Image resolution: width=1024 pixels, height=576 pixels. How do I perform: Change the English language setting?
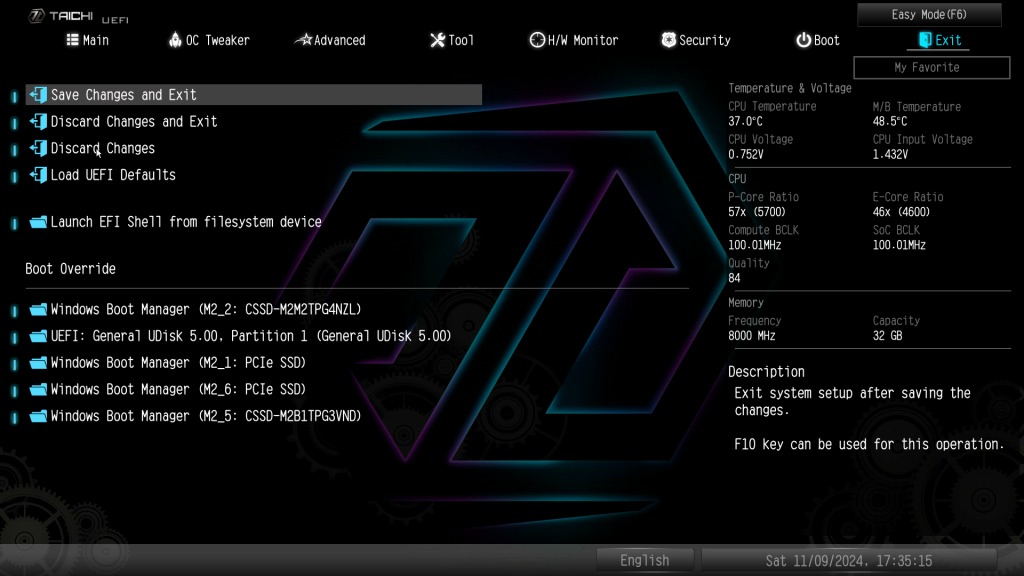tap(645, 560)
